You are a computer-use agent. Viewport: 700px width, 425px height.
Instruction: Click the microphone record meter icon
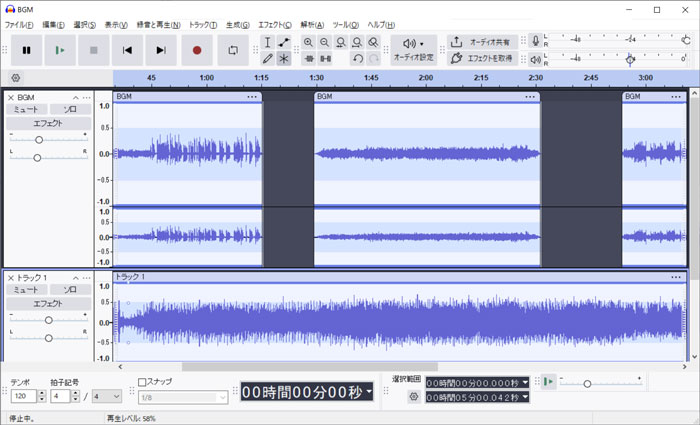[535, 41]
